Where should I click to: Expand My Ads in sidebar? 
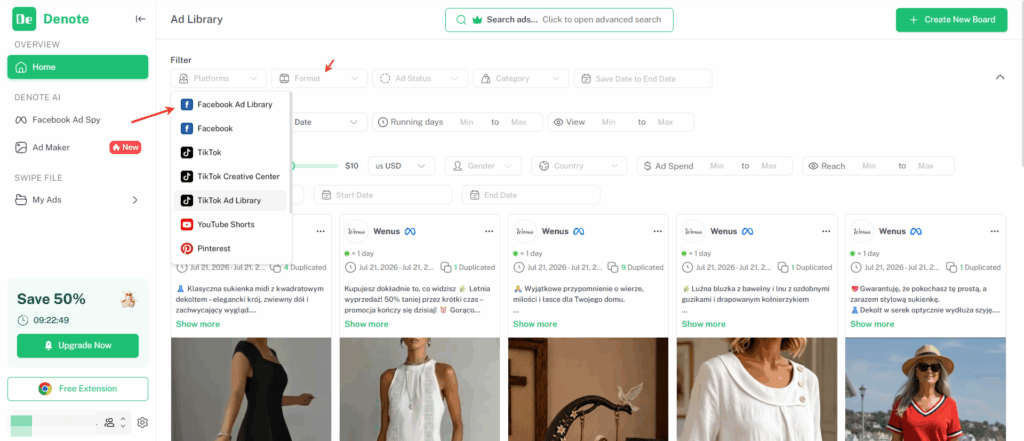pyautogui.click(x=78, y=200)
